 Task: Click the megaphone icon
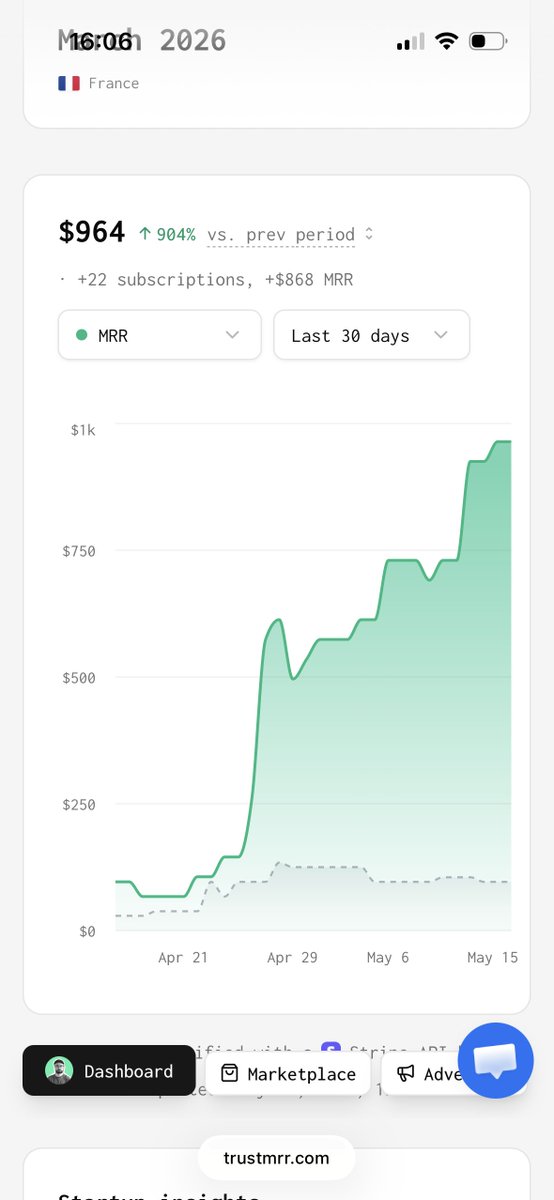[406, 1073]
